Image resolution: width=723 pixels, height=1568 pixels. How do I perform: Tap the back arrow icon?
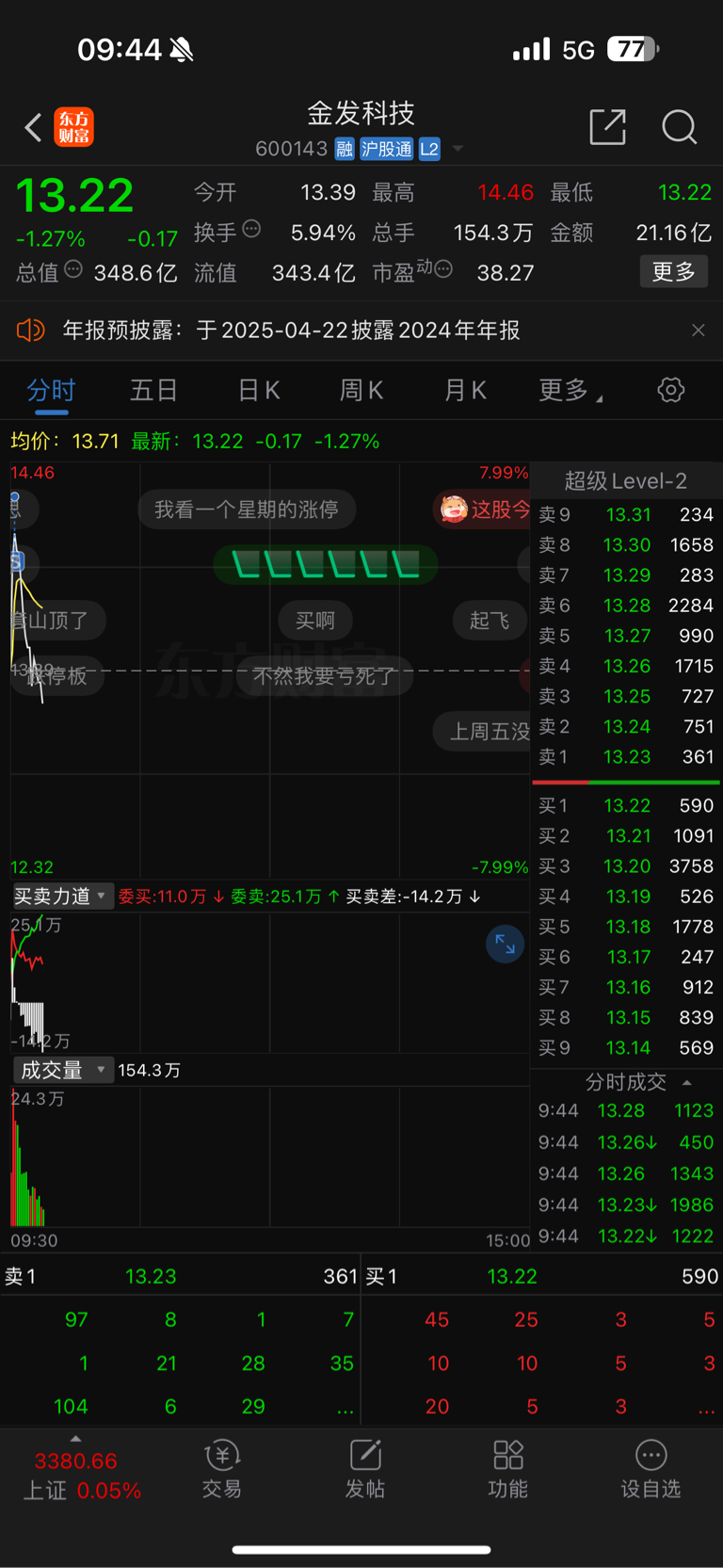tap(33, 127)
